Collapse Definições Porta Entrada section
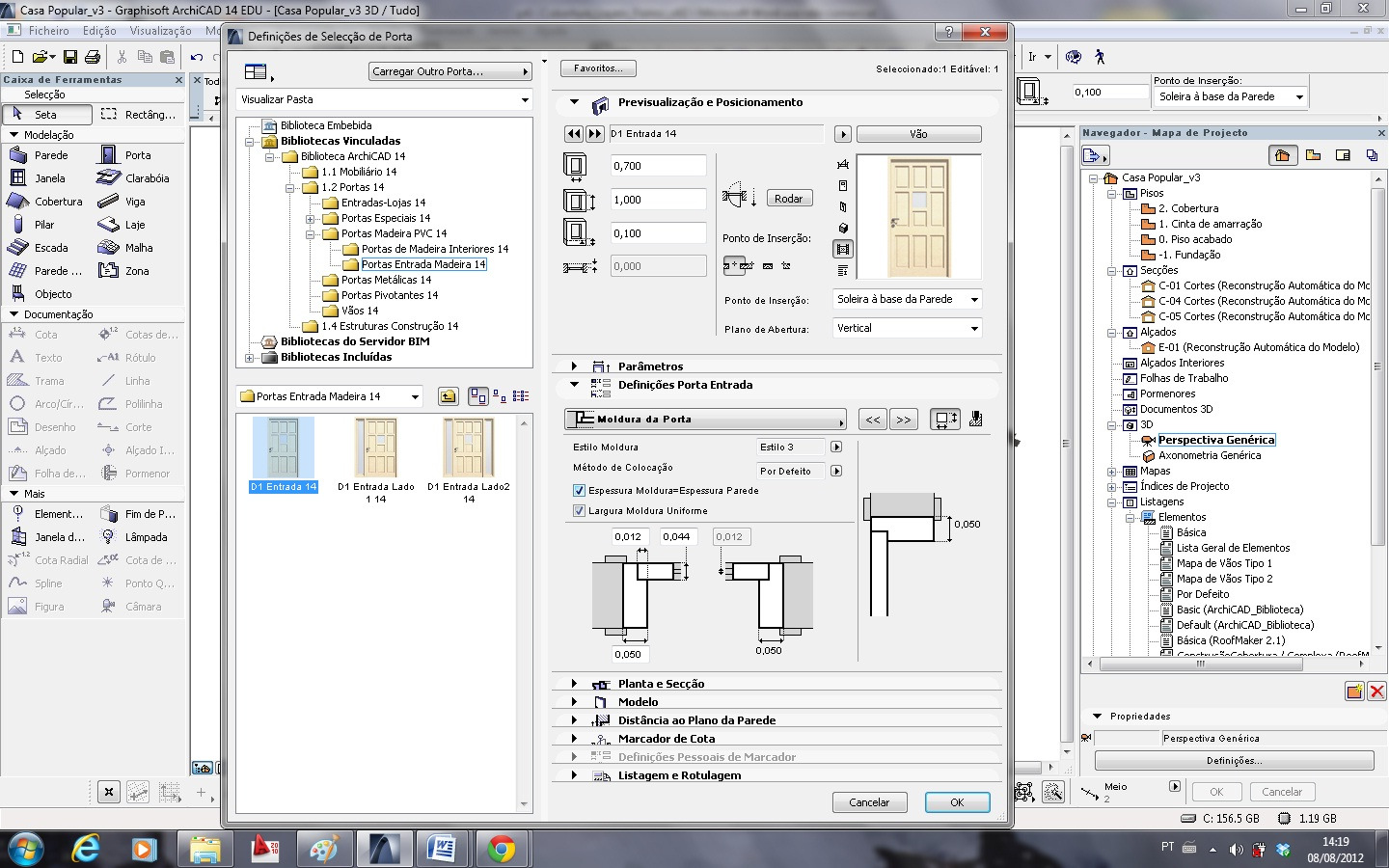 click(574, 384)
